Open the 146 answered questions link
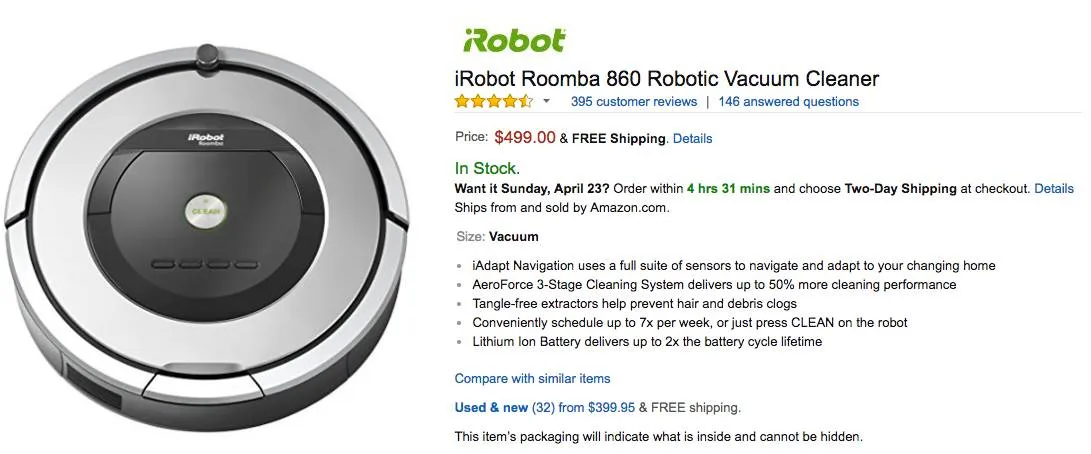 point(788,101)
